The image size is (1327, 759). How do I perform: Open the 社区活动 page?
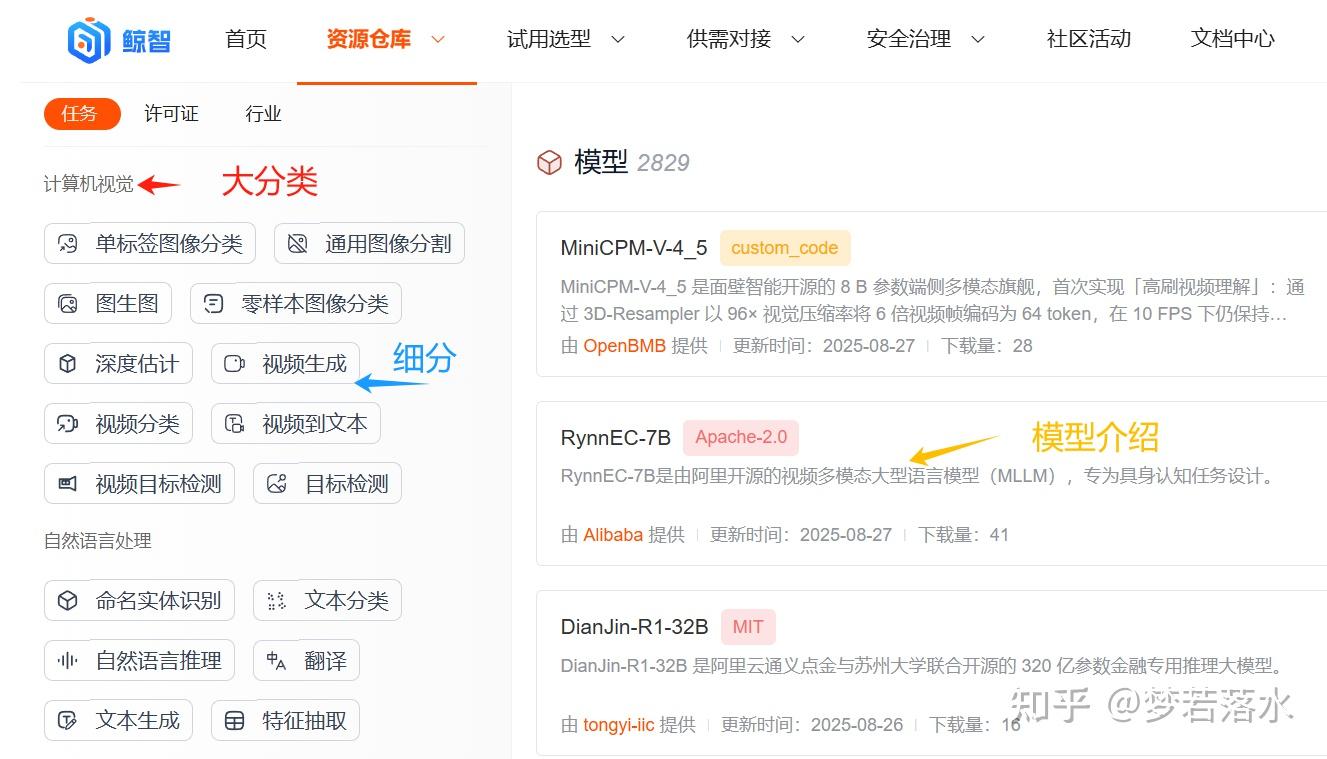click(x=1089, y=39)
